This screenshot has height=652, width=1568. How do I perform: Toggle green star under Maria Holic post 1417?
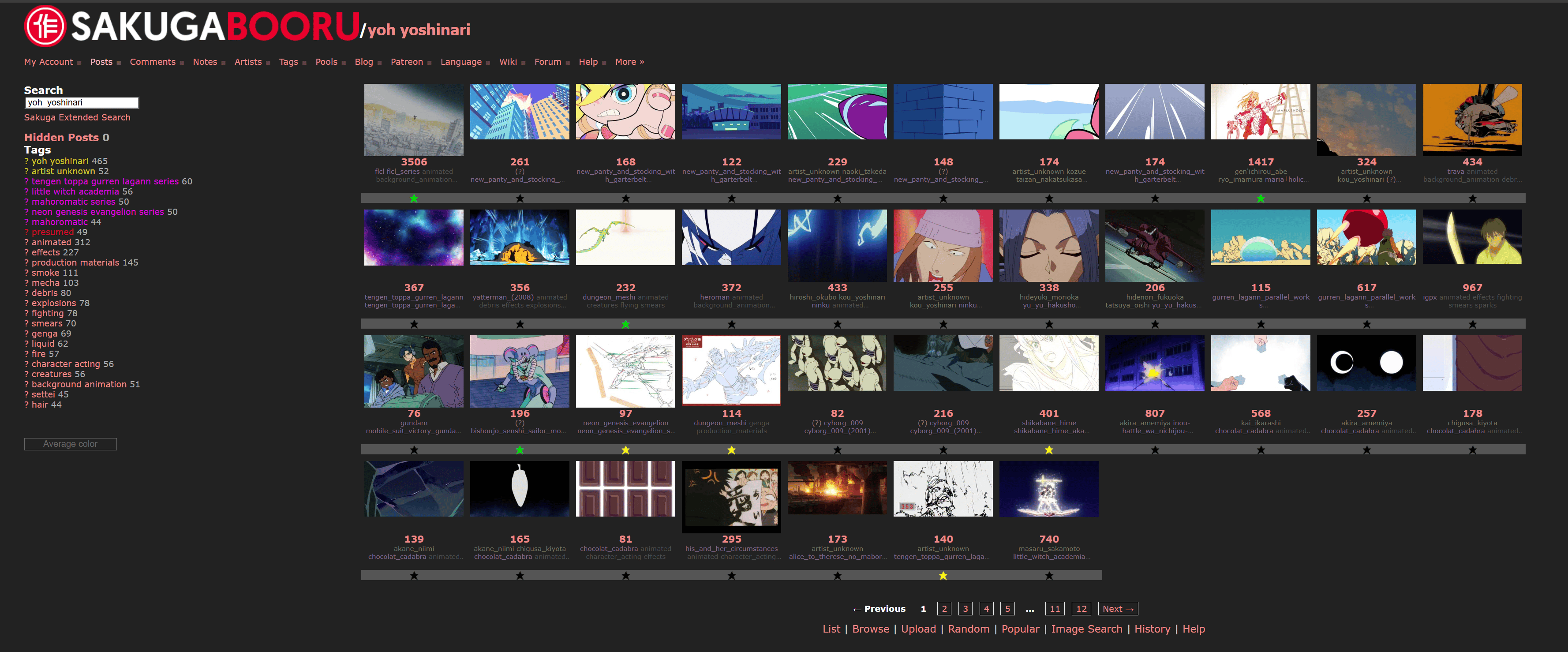coord(1261,199)
